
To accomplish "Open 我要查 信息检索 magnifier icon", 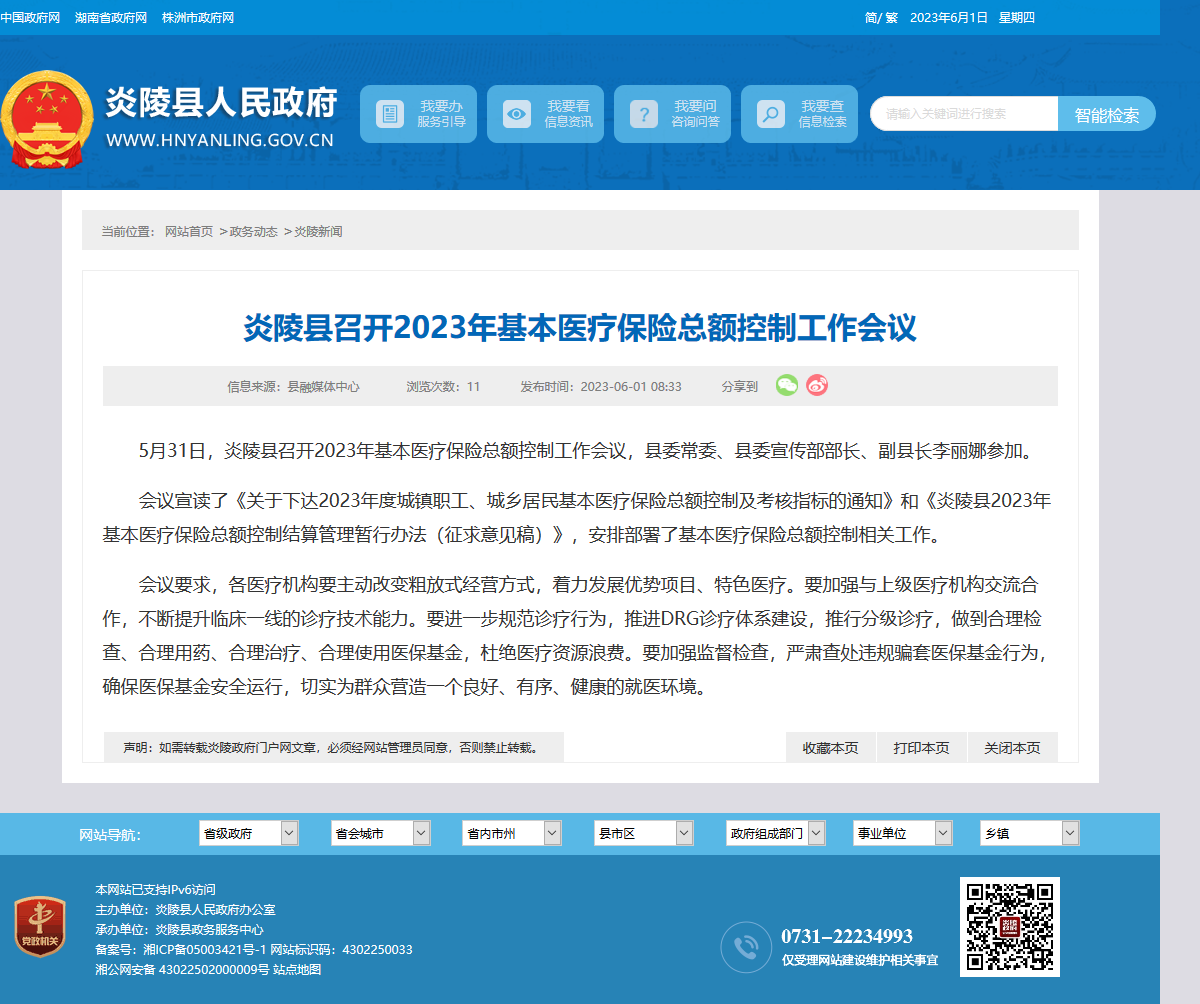I will click(x=770, y=114).
